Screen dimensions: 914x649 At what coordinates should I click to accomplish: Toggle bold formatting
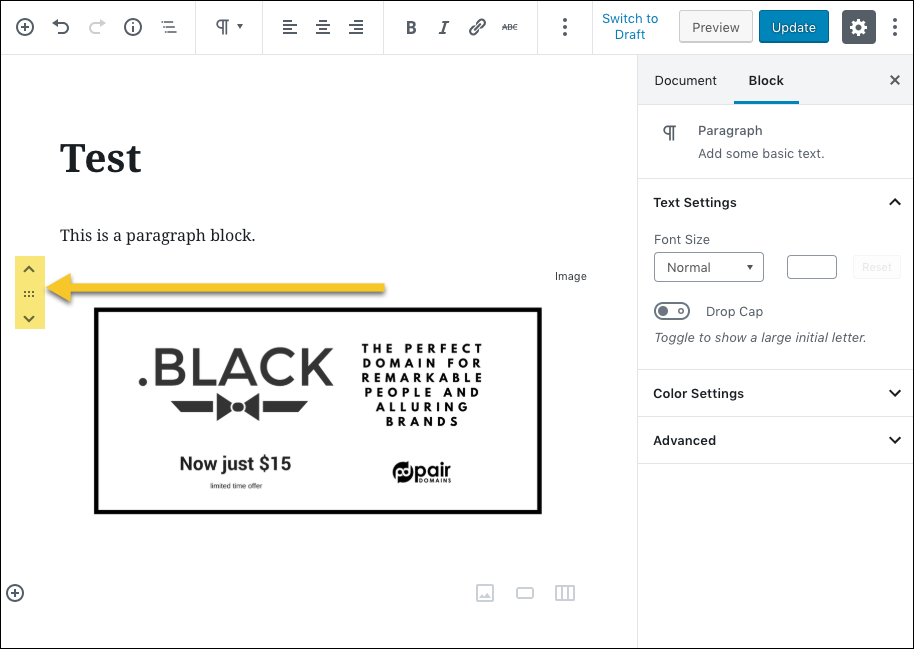pyautogui.click(x=411, y=27)
